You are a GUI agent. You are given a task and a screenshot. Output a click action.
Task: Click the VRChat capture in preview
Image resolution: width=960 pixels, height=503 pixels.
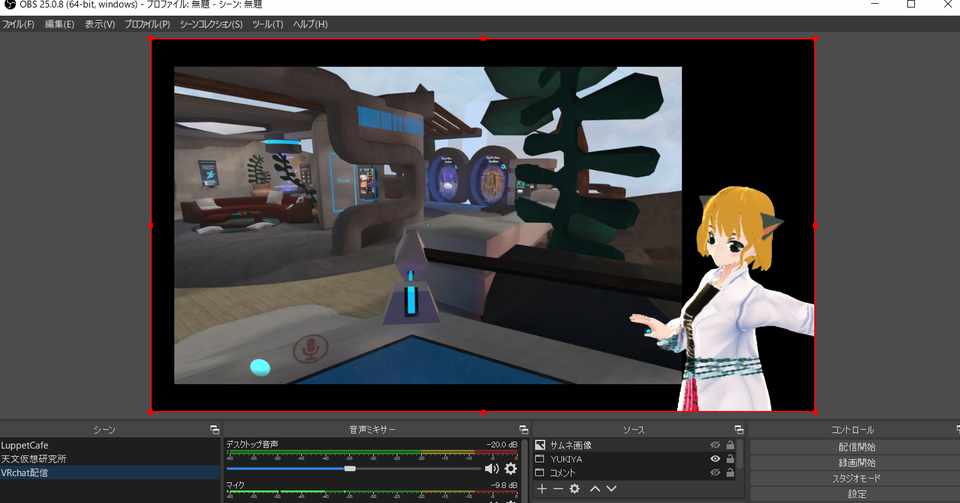point(427,225)
